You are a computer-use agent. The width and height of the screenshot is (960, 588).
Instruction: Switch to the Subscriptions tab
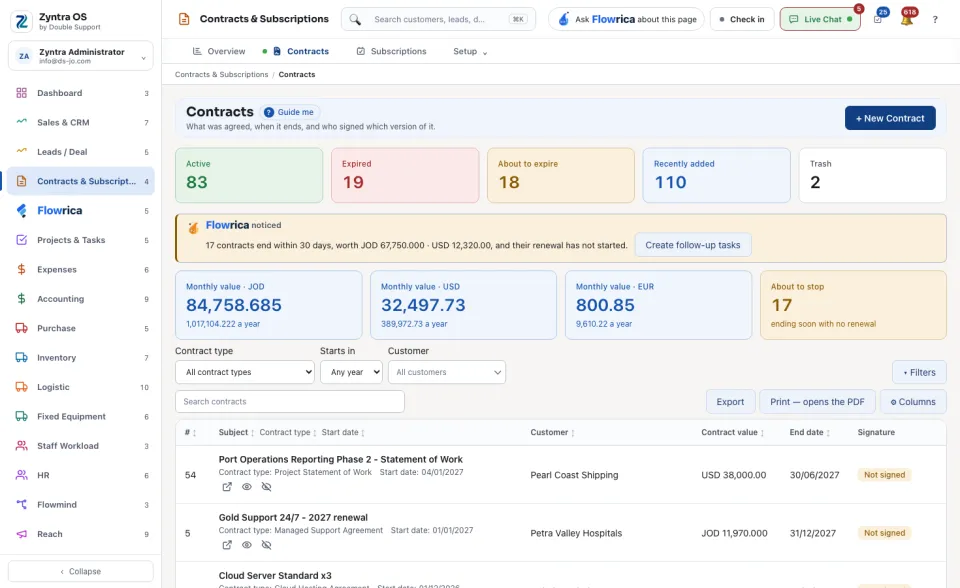pyautogui.click(x=391, y=51)
